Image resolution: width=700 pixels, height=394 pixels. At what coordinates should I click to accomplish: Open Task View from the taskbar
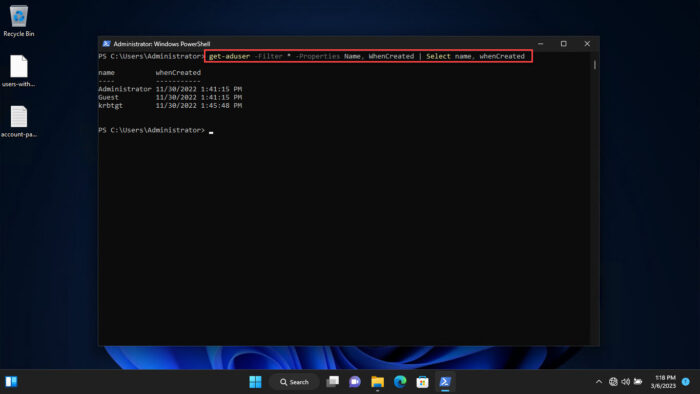point(333,382)
